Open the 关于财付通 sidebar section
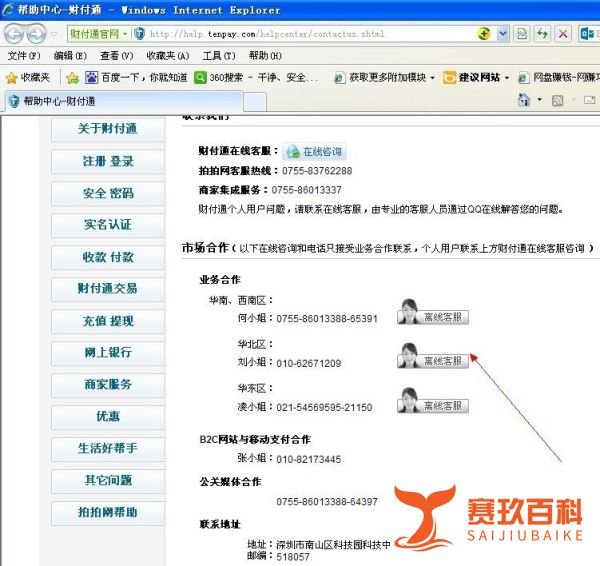600x566 pixels. (x=108, y=129)
